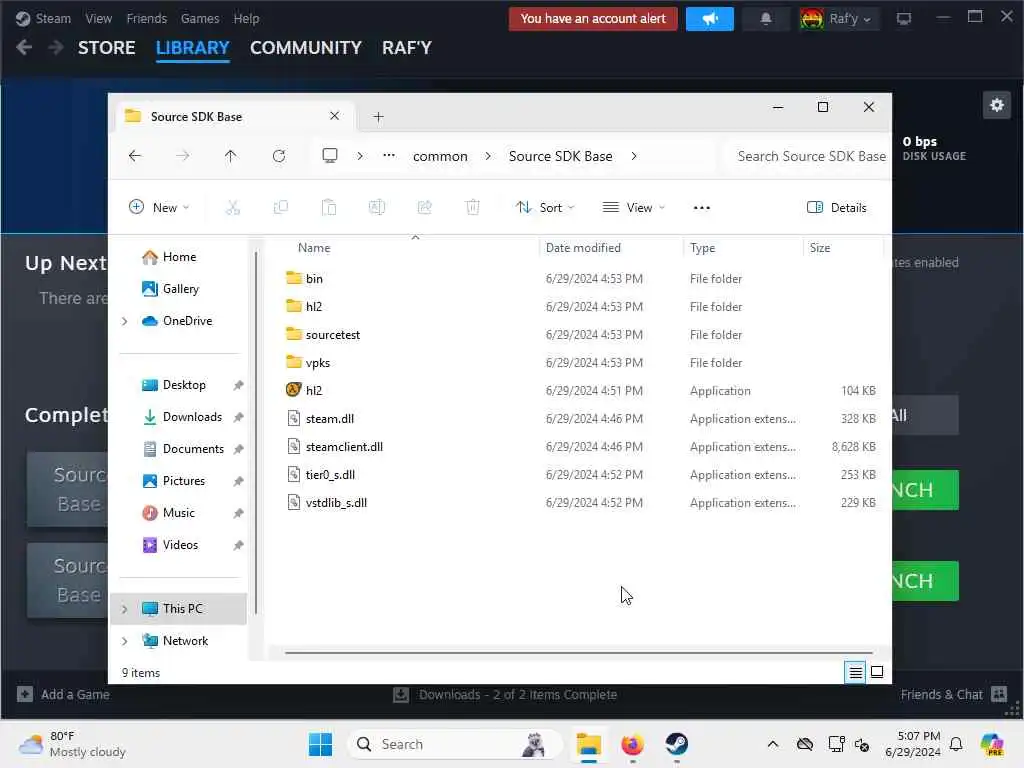Show hidden system tray icons
The image size is (1024, 768).
click(773, 744)
